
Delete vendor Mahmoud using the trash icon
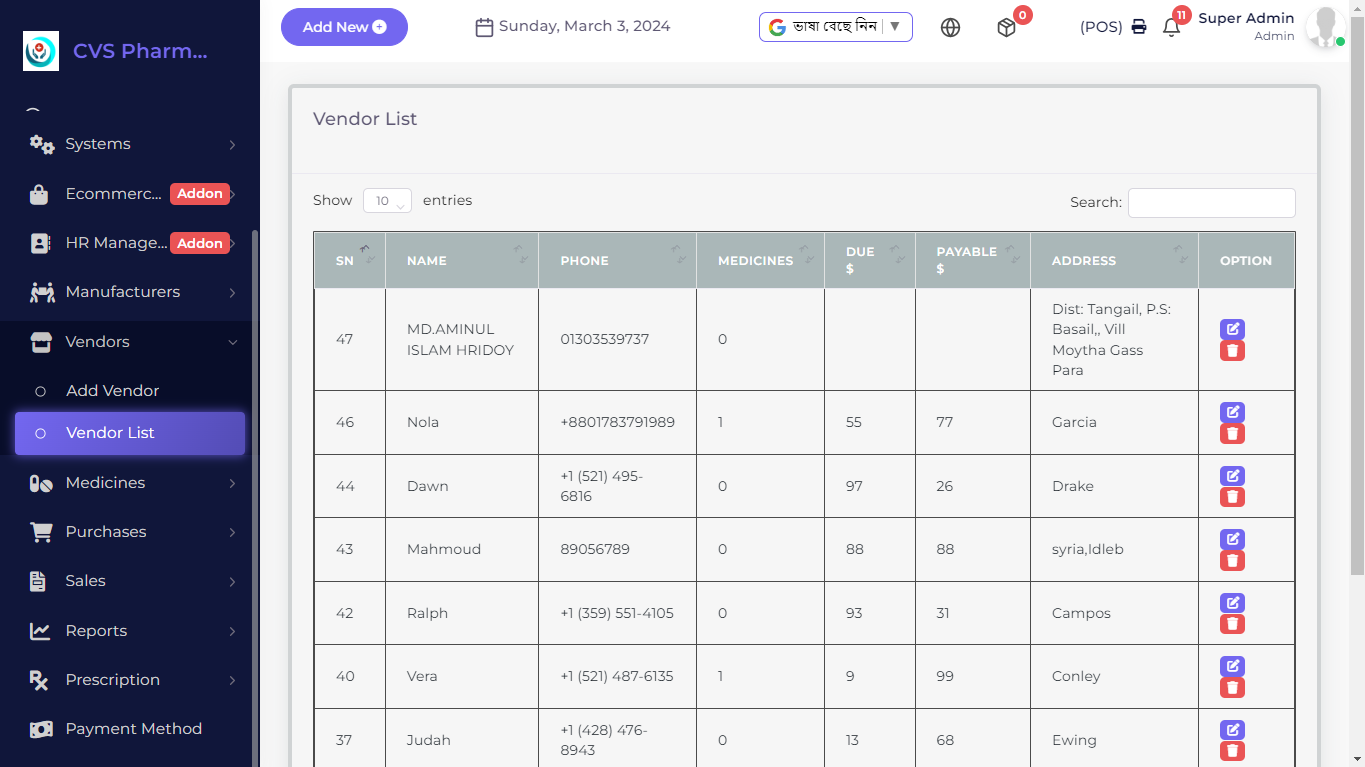pos(1232,560)
